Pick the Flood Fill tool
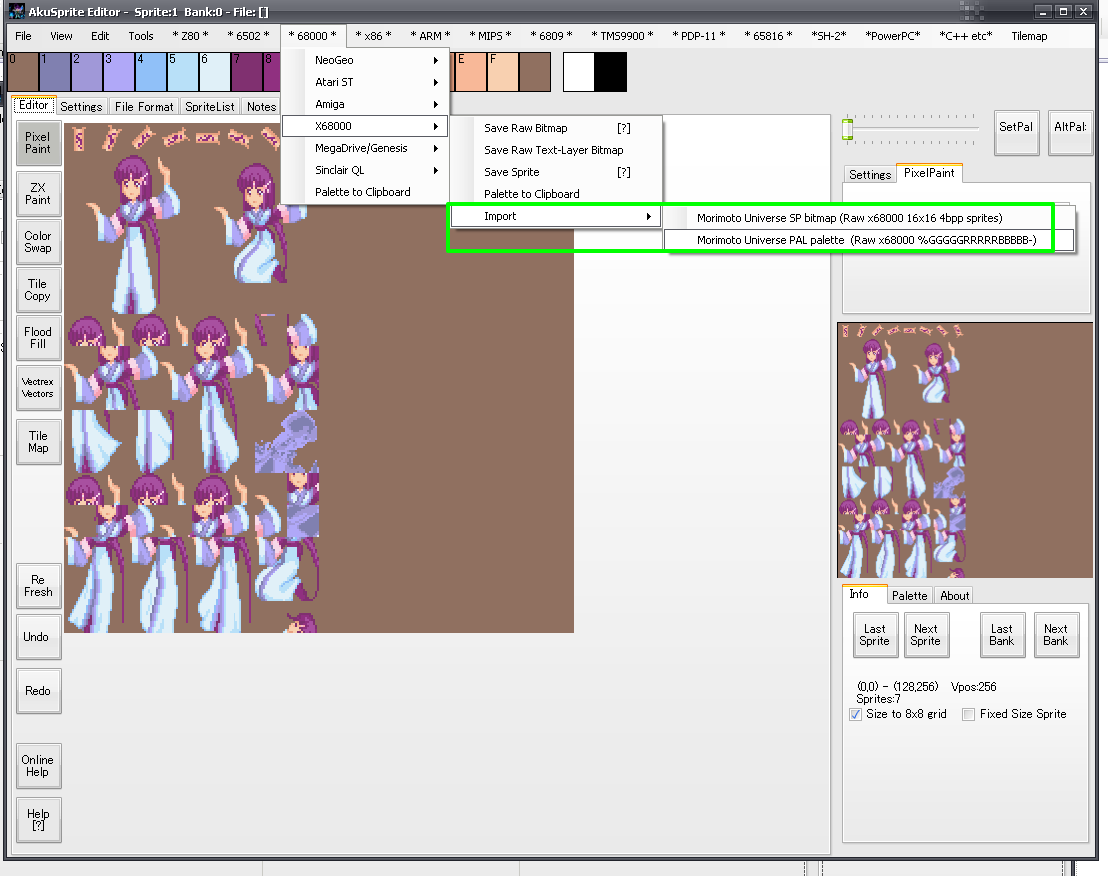 coord(38,338)
